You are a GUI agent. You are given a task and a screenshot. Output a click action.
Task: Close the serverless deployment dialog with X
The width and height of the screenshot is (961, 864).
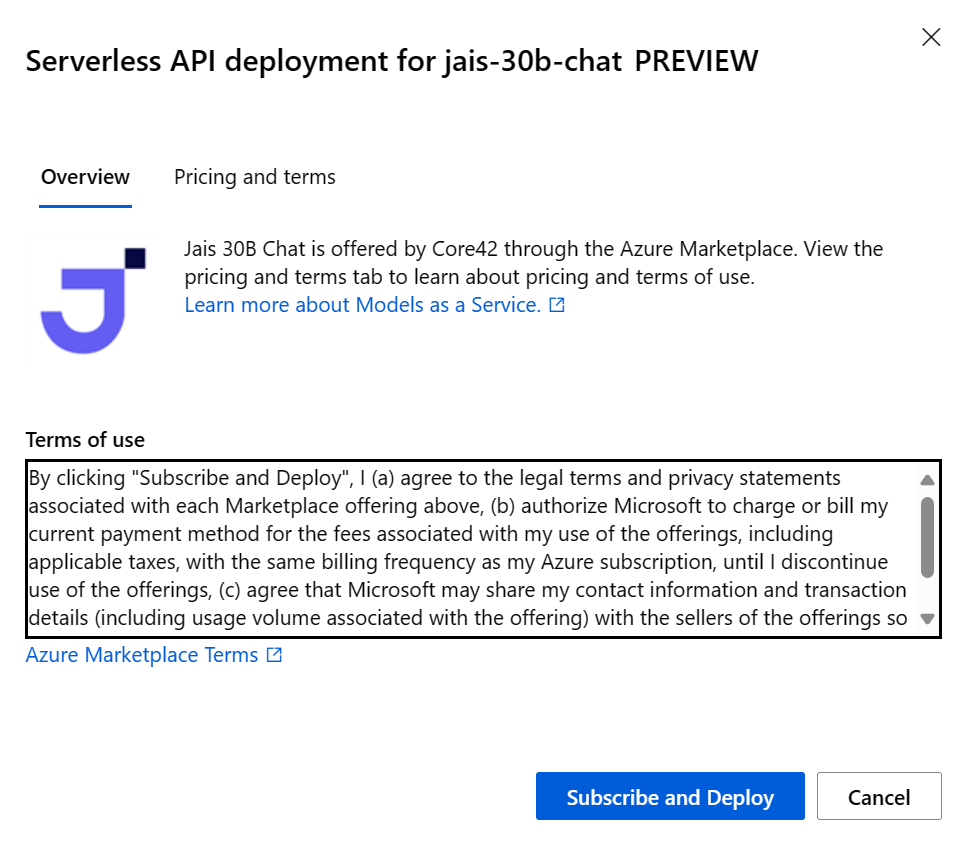[x=931, y=37]
